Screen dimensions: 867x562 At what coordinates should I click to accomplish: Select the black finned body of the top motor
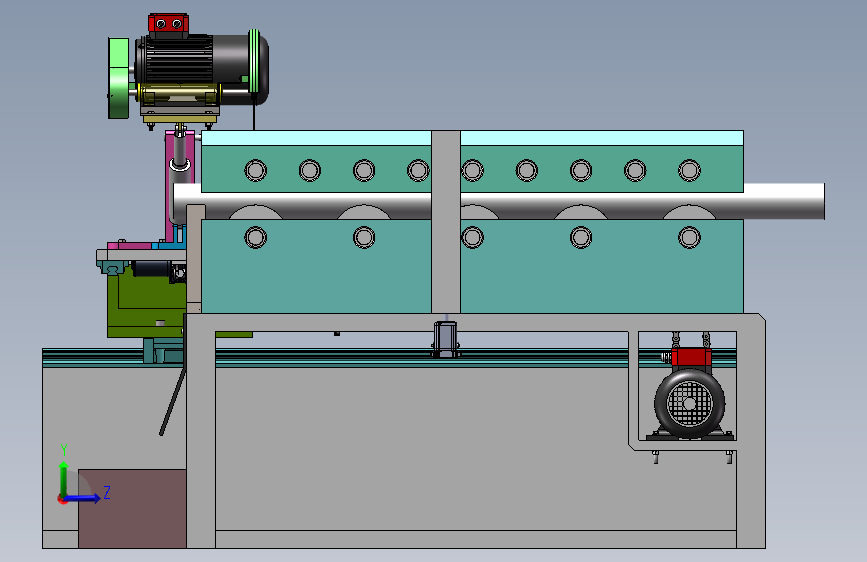point(178,59)
